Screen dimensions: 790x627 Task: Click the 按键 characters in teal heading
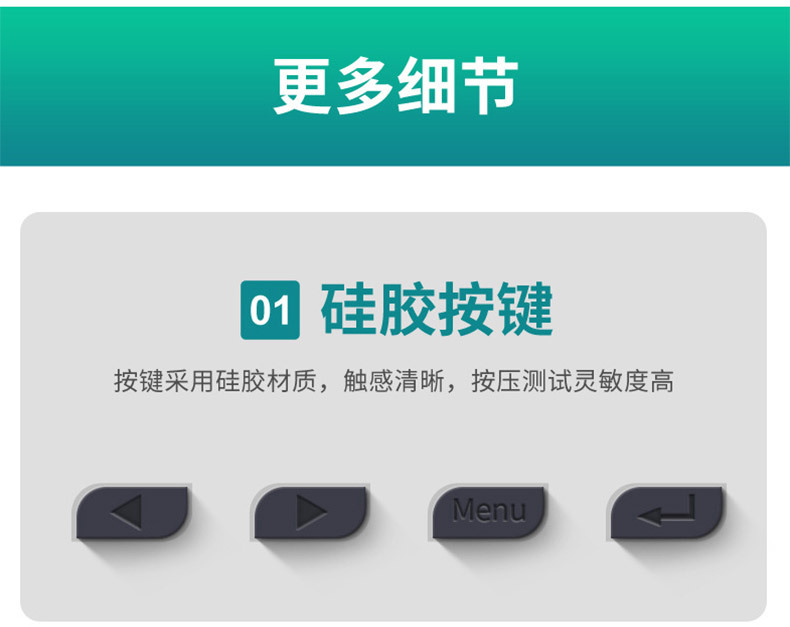[x=495, y=309]
